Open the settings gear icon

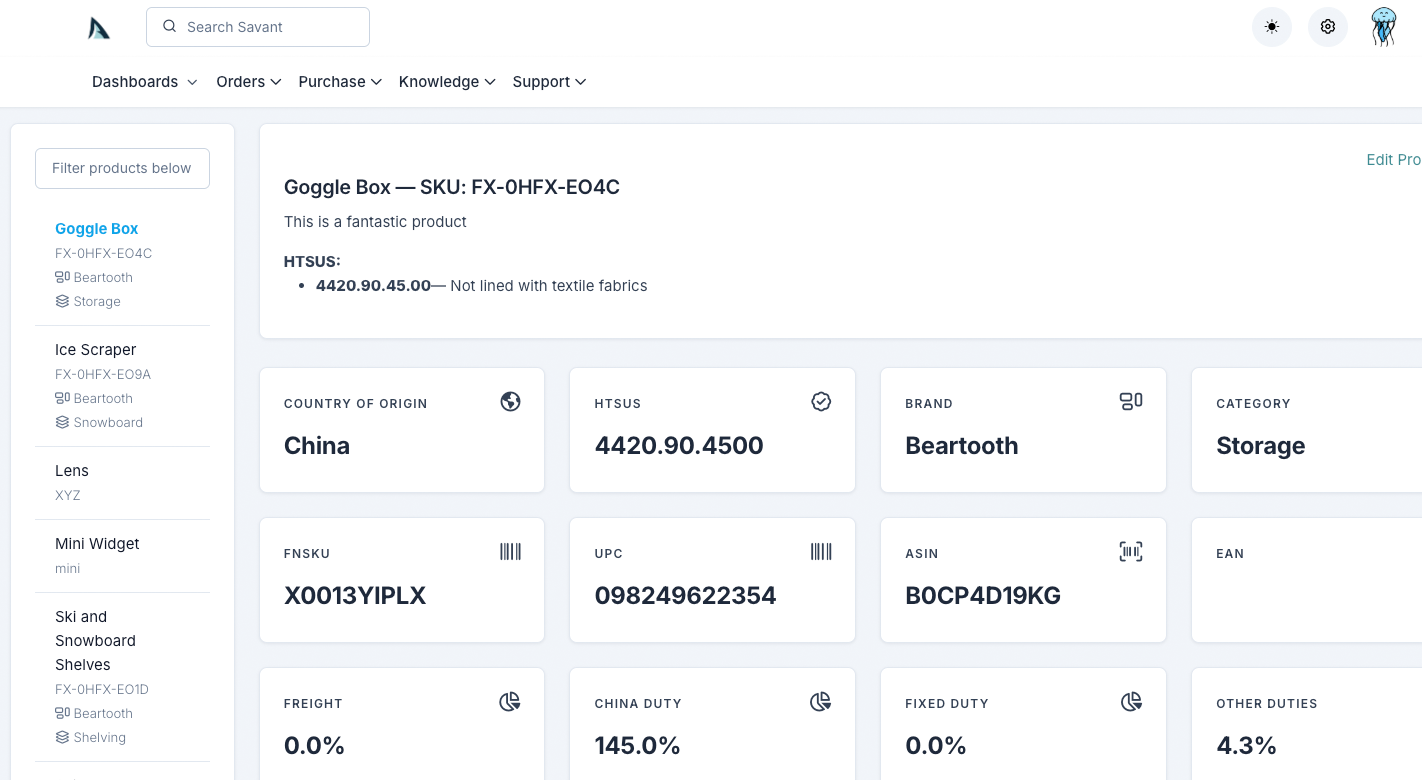click(x=1327, y=27)
